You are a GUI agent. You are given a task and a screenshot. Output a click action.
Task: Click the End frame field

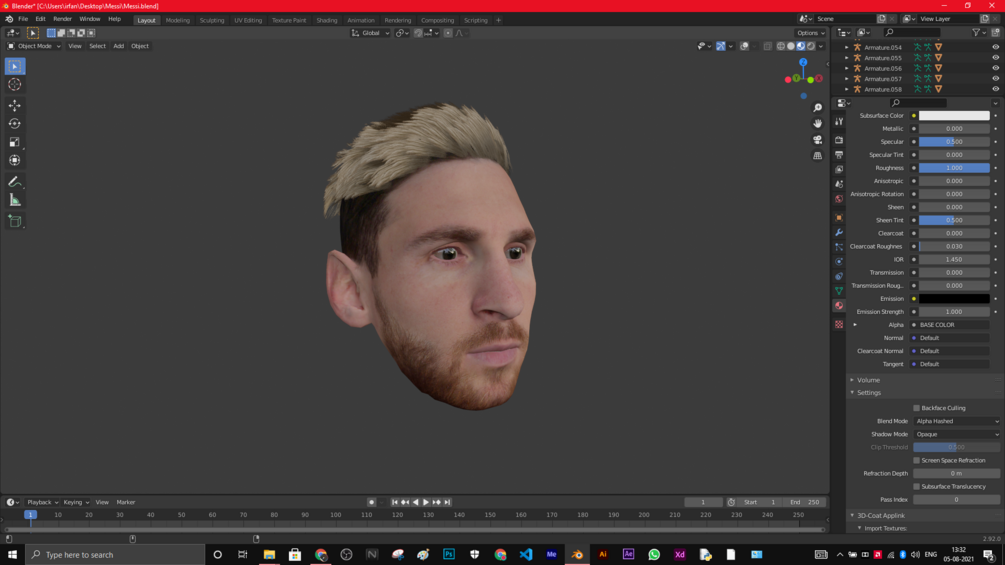tap(806, 502)
